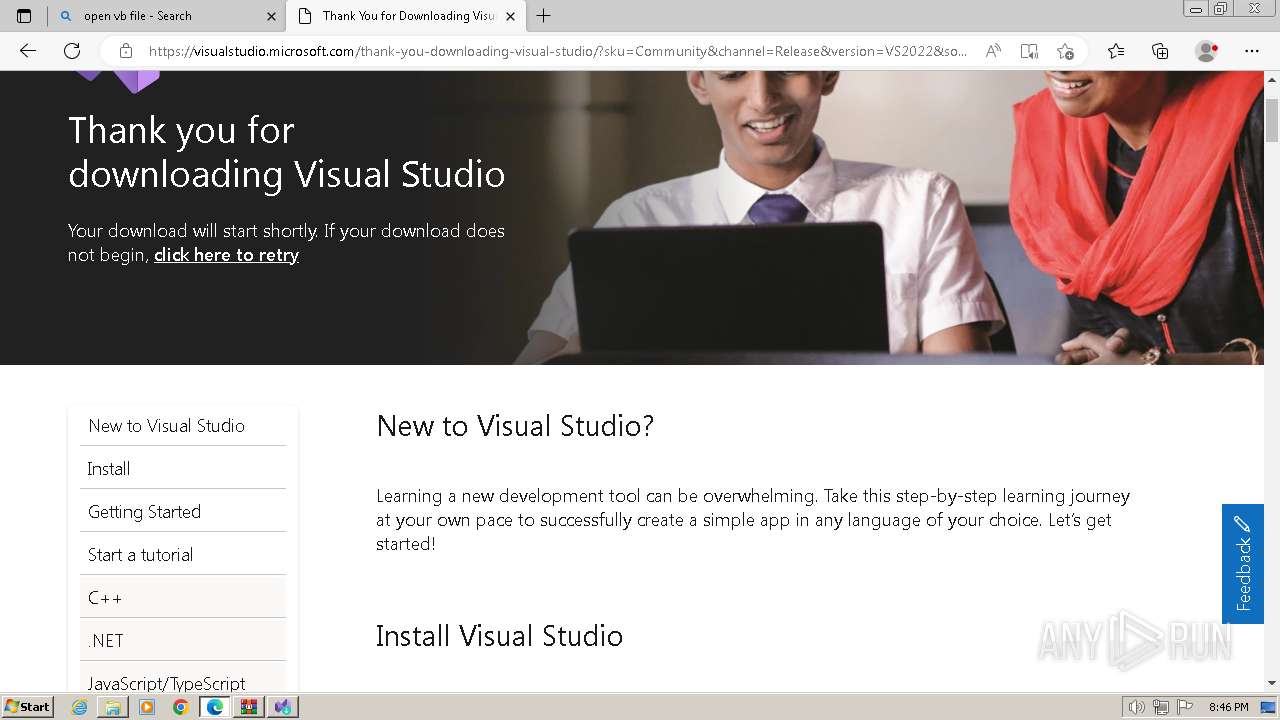
Task: Click the page vertical scrollbar thumb
Action: (1272, 120)
